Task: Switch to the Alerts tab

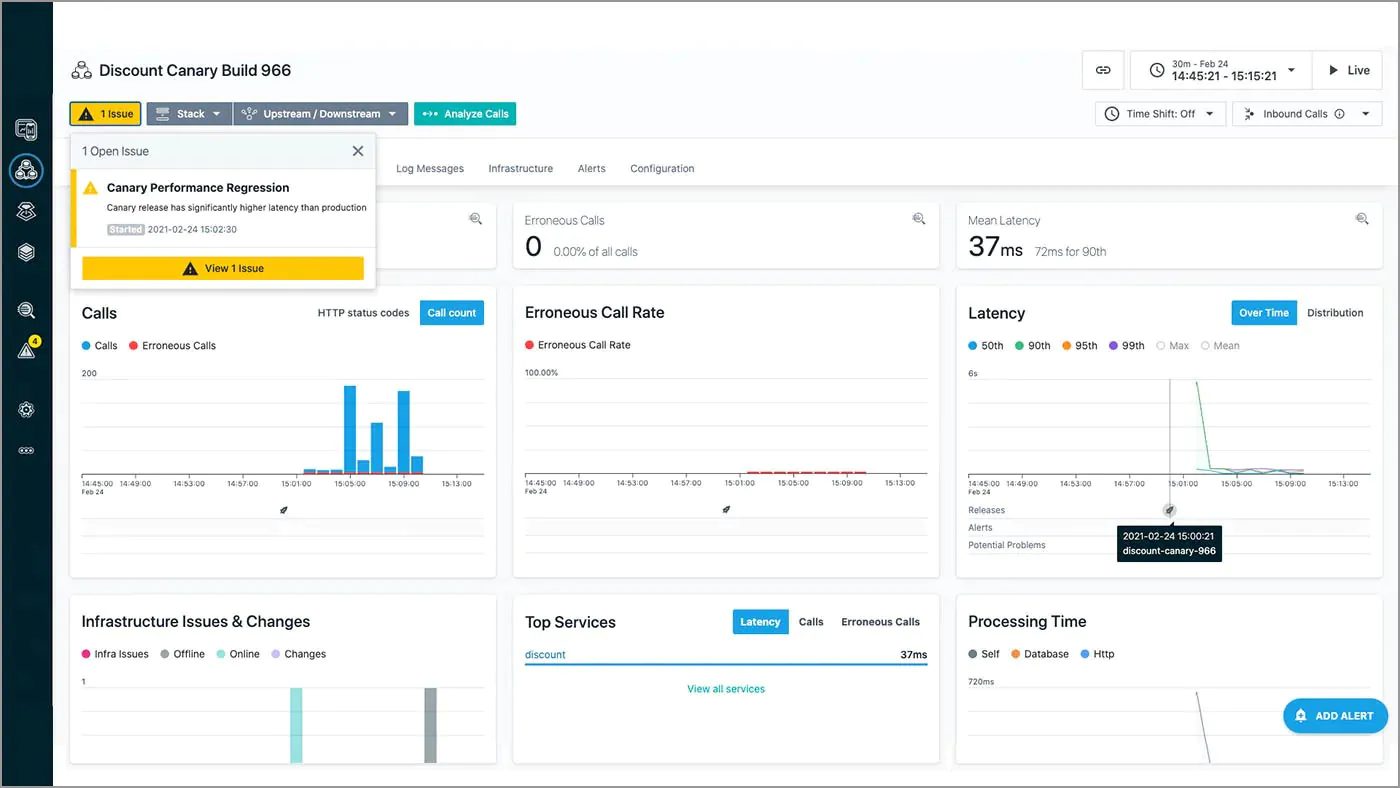Action: coord(592,168)
